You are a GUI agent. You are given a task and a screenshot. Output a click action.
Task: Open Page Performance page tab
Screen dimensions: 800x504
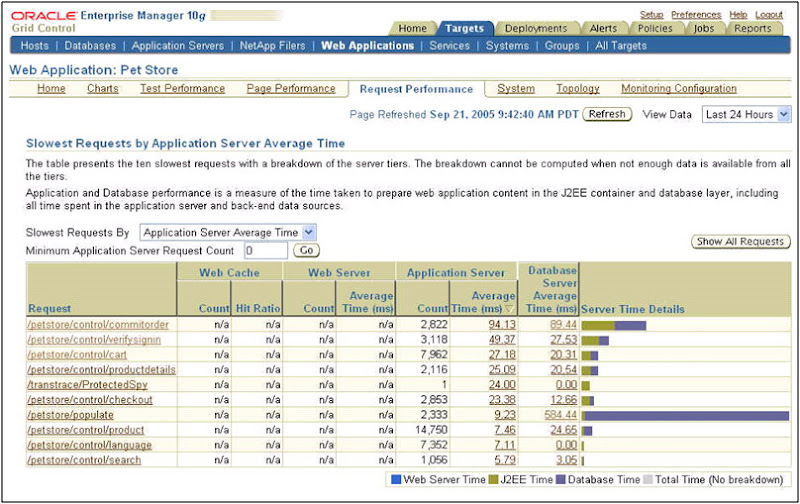(291, 89)
